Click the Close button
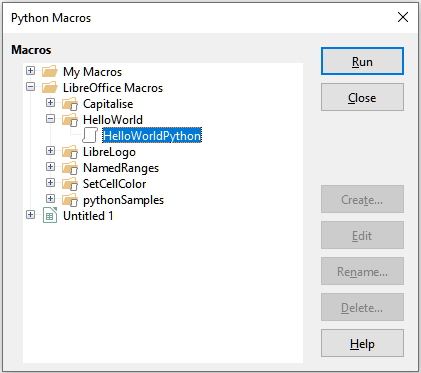This screenshot has height=373, width=421. point(362,97)
